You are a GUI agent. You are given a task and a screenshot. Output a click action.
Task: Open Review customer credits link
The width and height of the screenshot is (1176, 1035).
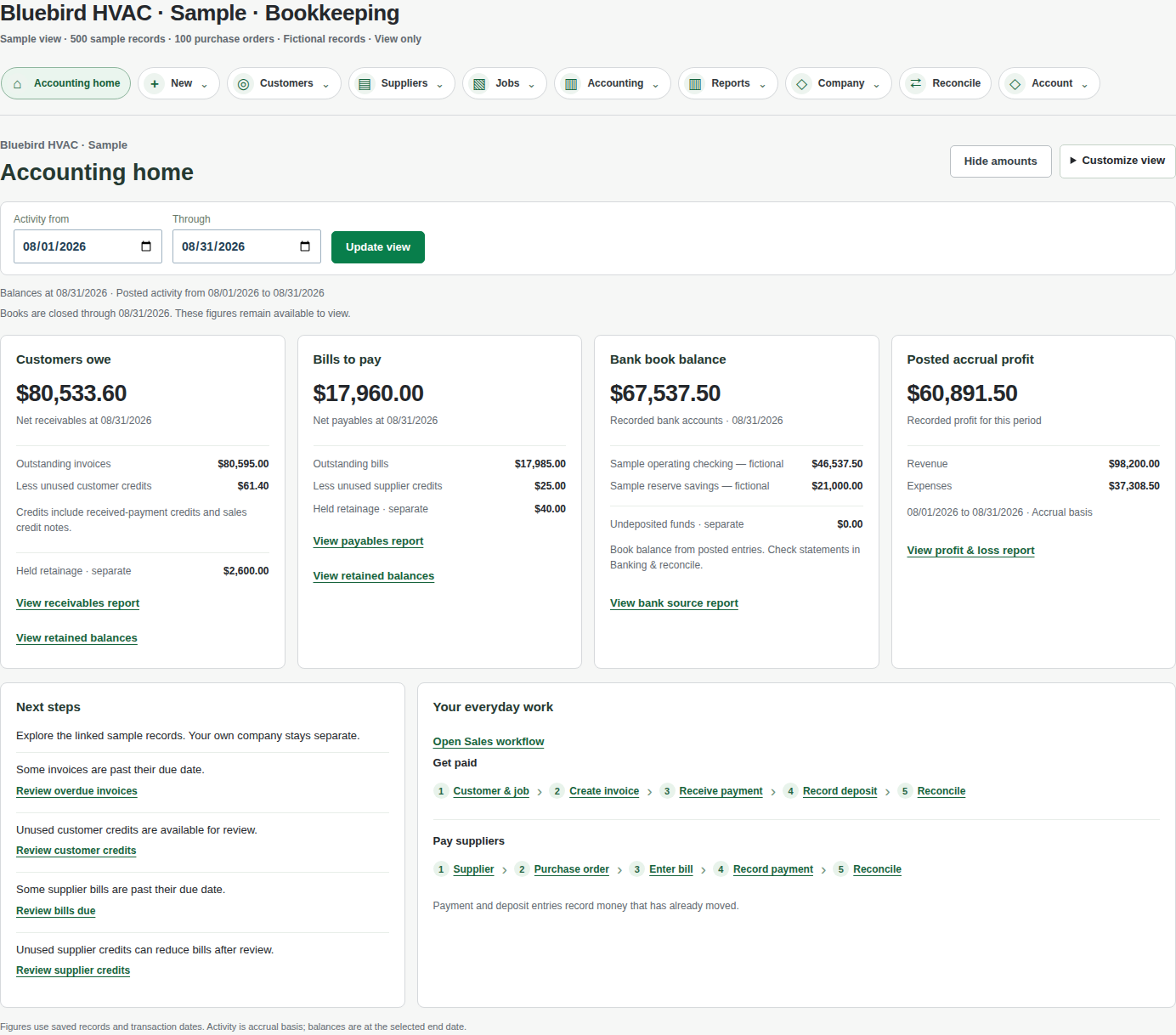[x=76, y=851]
